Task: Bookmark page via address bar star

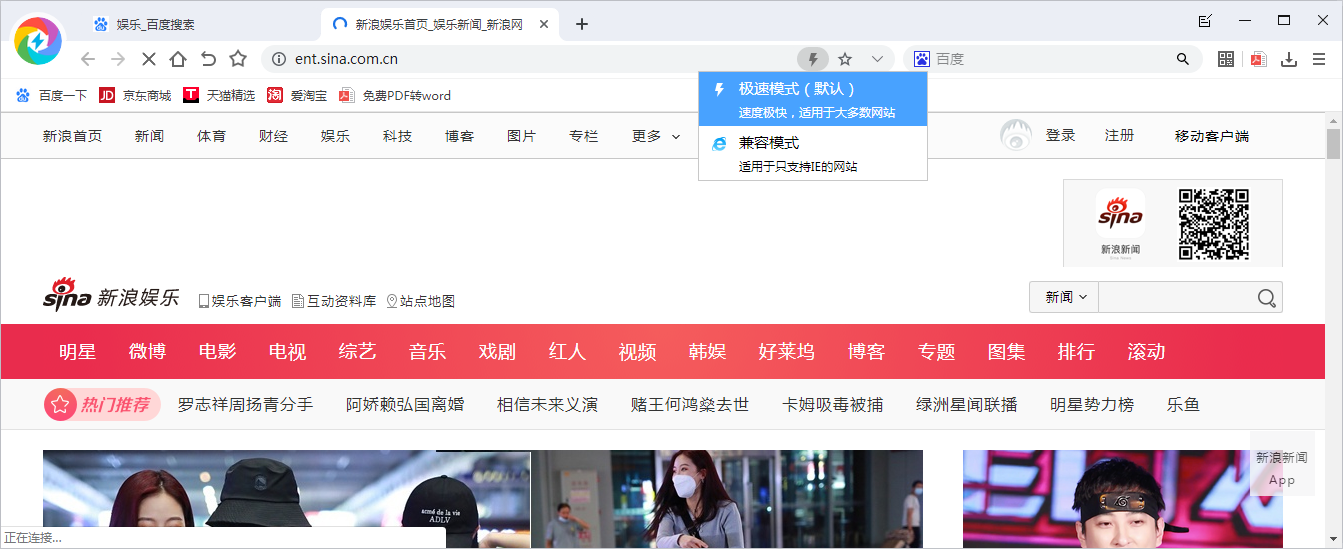Action: 845,59
